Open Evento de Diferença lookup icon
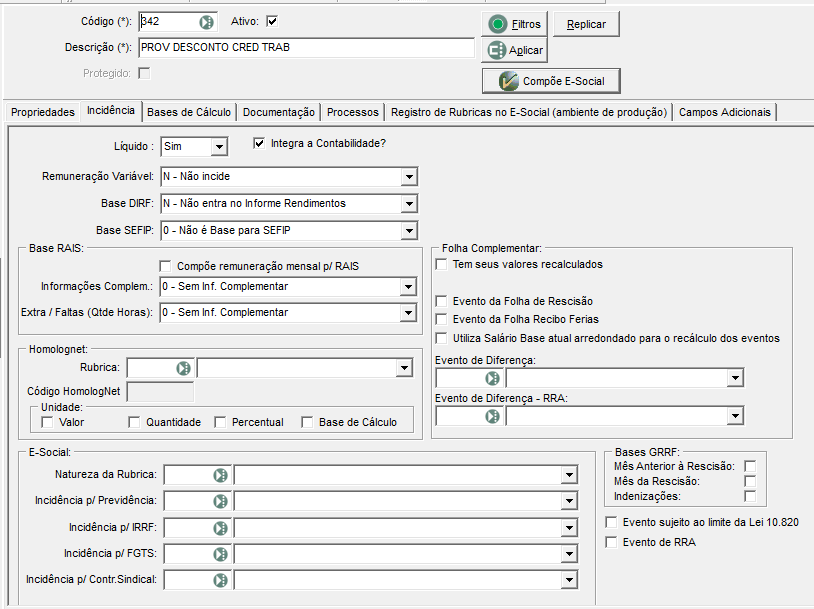Viewport: 814px width, 609px height. click(492, 378)
